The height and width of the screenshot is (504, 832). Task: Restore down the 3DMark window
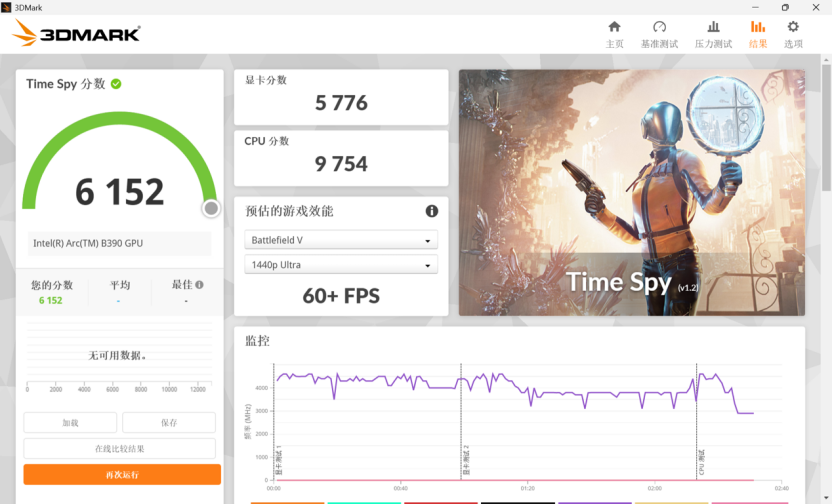coord(785,7)
